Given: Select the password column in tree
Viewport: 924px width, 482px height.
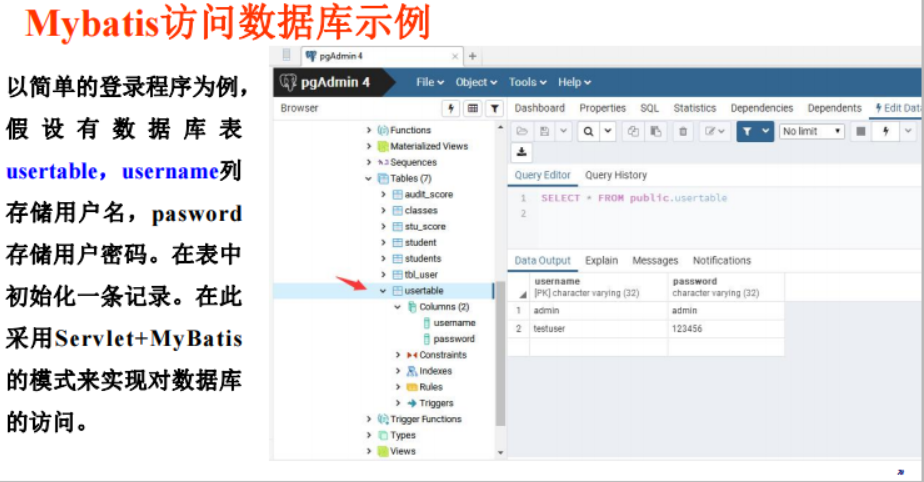Looking at the screenshot, I should [453, 339].
